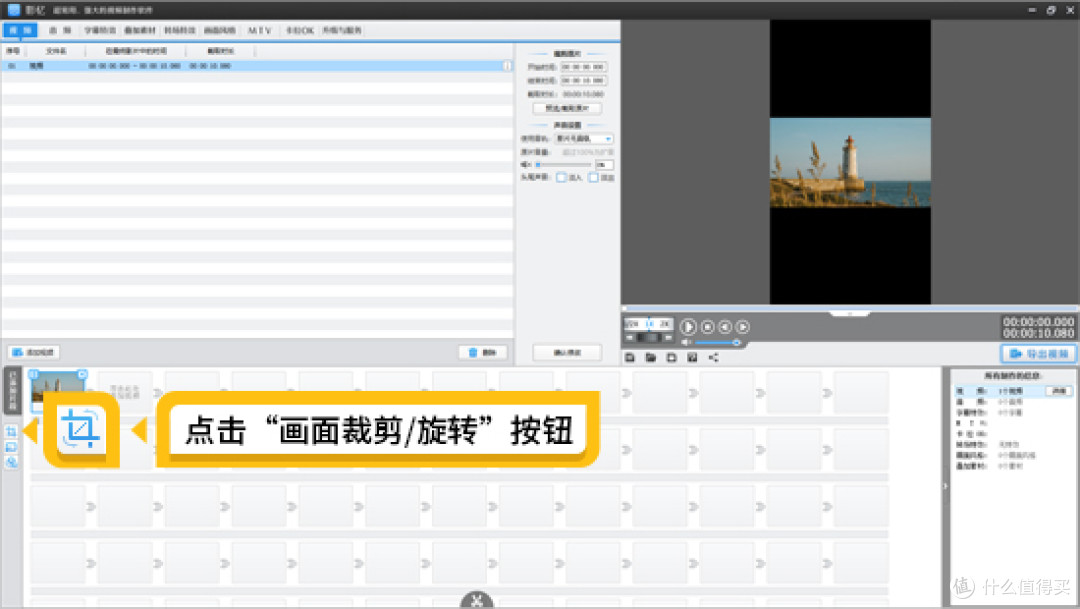This screenshot has width=1080, height=609.
Task: Click the snapshot image icon under the player
Action: click(x=692, y=357)
